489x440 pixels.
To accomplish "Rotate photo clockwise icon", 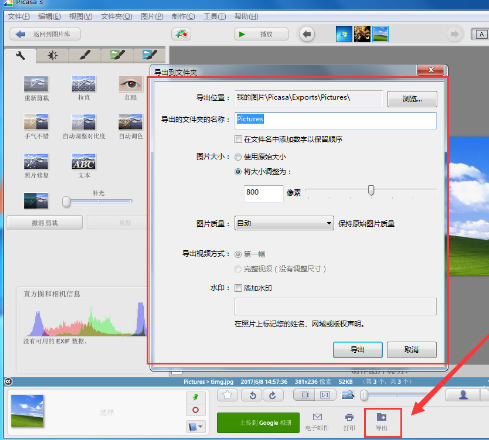I will pyautogui.click(x=272, y=395).
